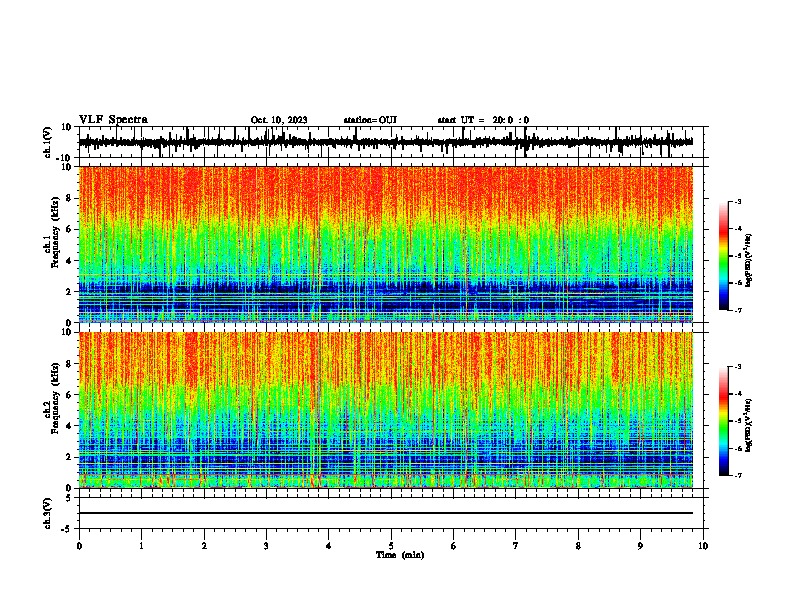Click the ch.1 spectrogram plot

pos(386,244)
